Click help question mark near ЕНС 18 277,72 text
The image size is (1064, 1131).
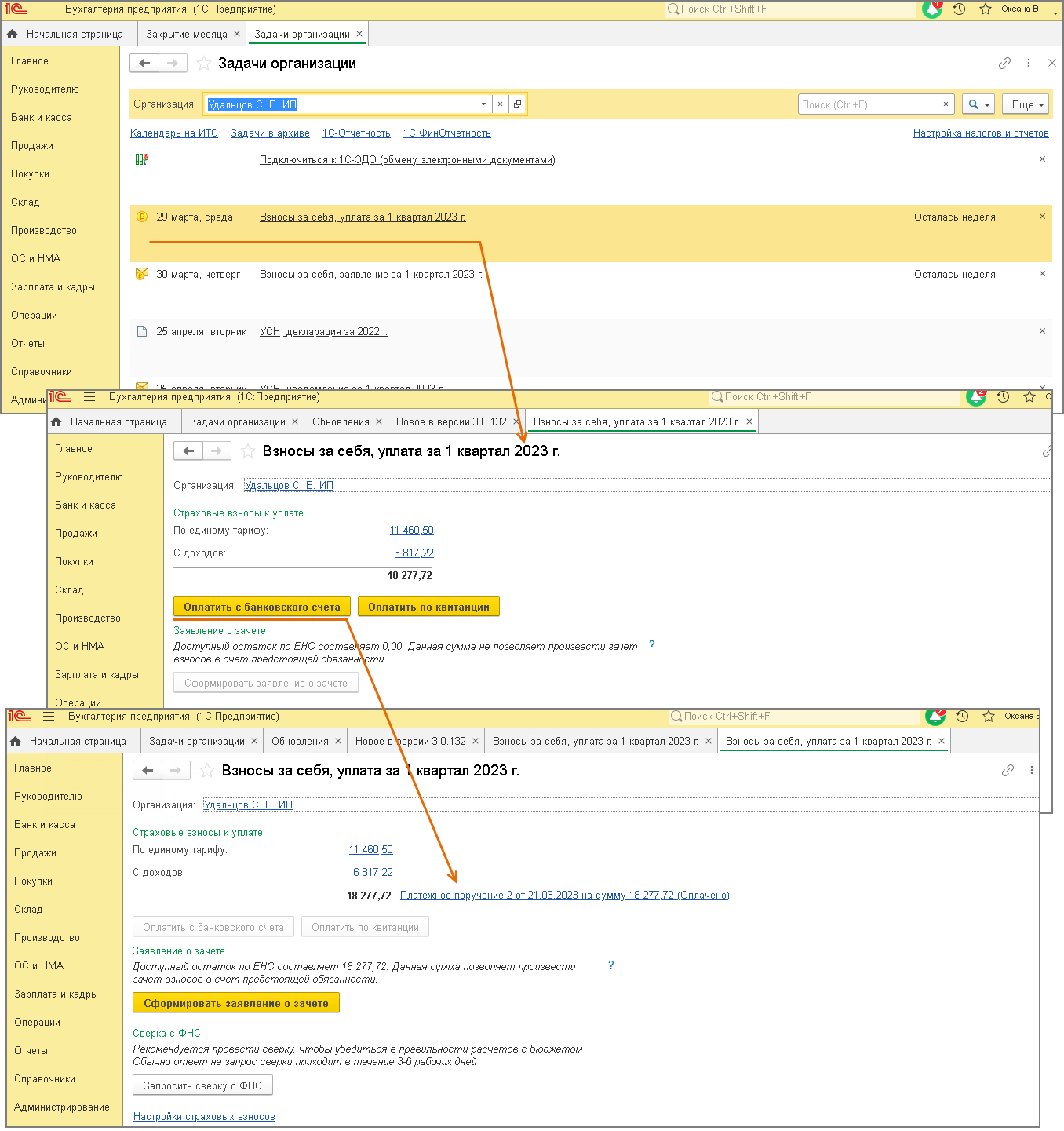(611, 965)
